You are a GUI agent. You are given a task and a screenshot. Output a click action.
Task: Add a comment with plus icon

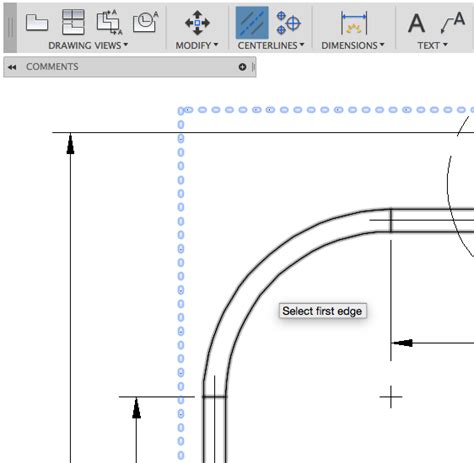[x=242, y=67]
